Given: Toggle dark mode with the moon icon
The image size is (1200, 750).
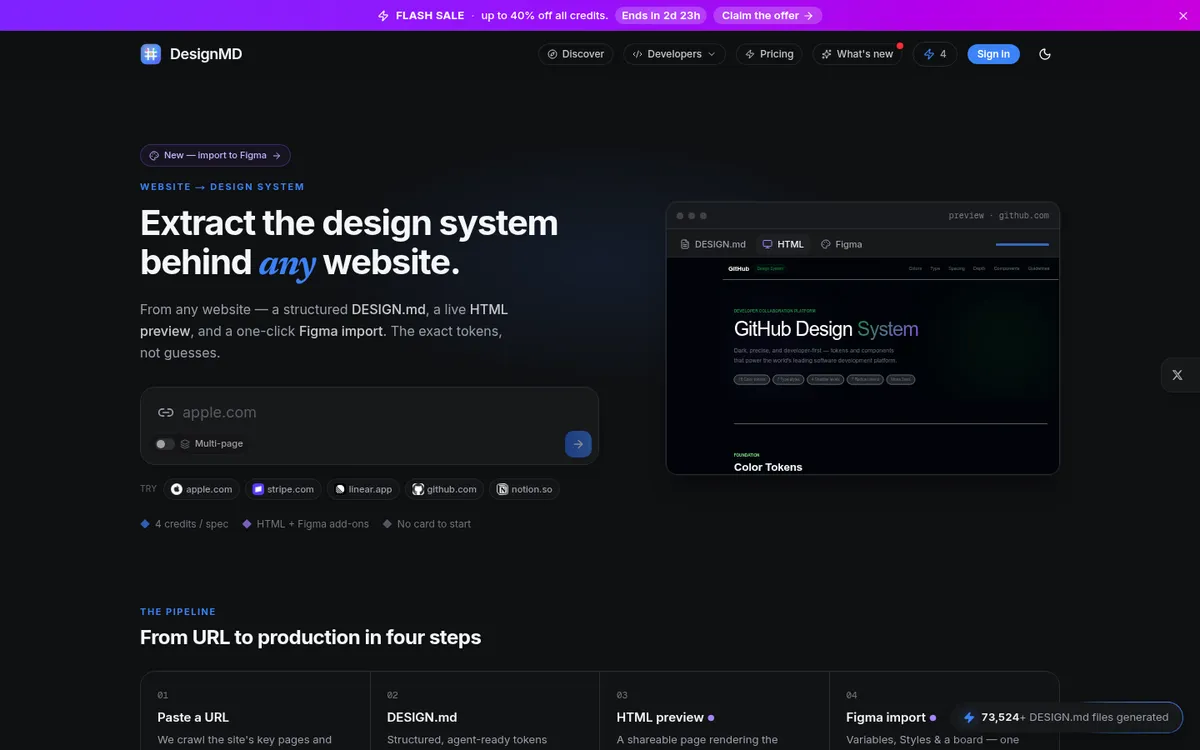Looking at the screenshot, I should 1045,54.
